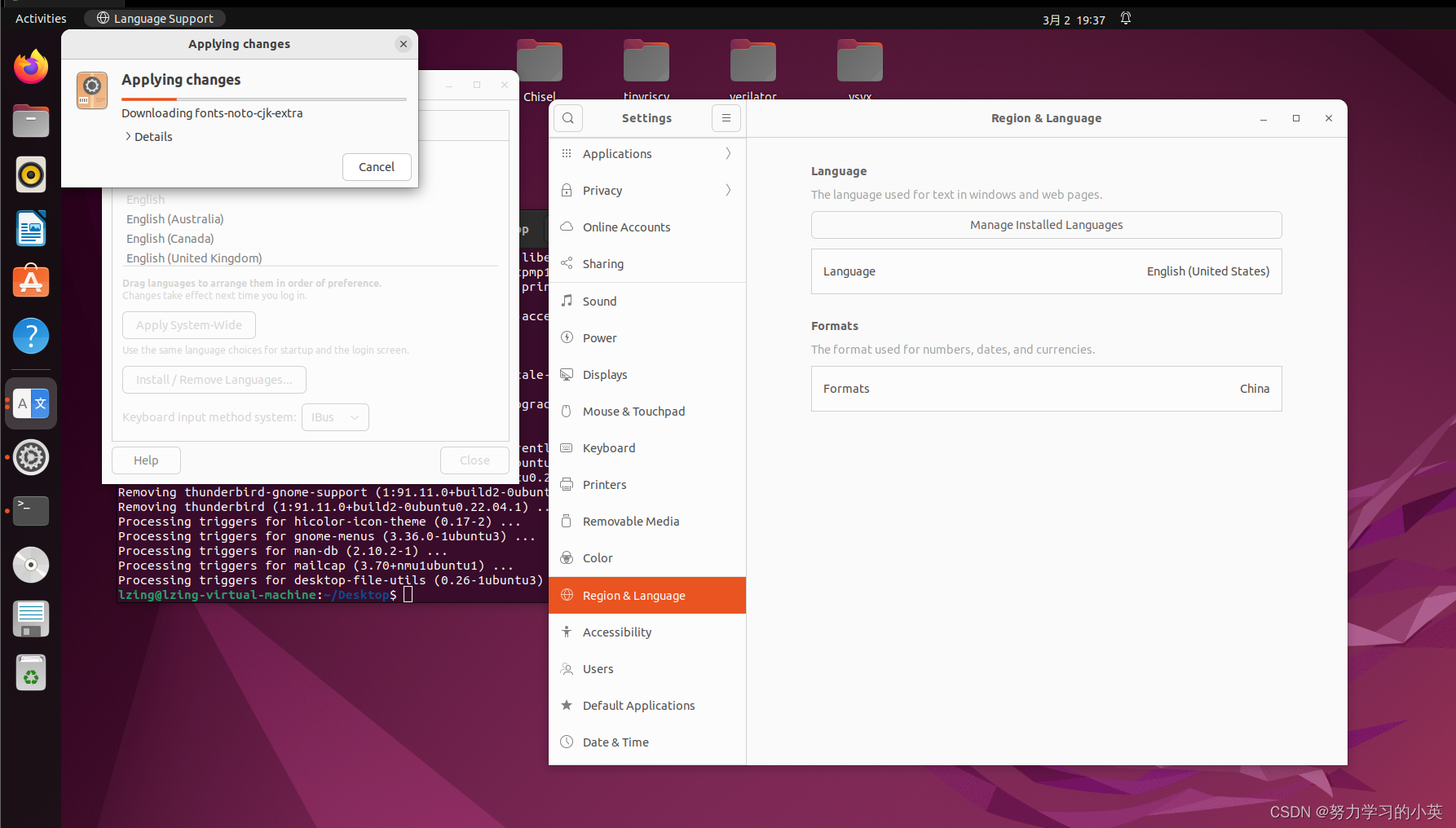Viewport: 1456px width, 828px height.
Task: Open Displays settings
Action: point(606,374)
